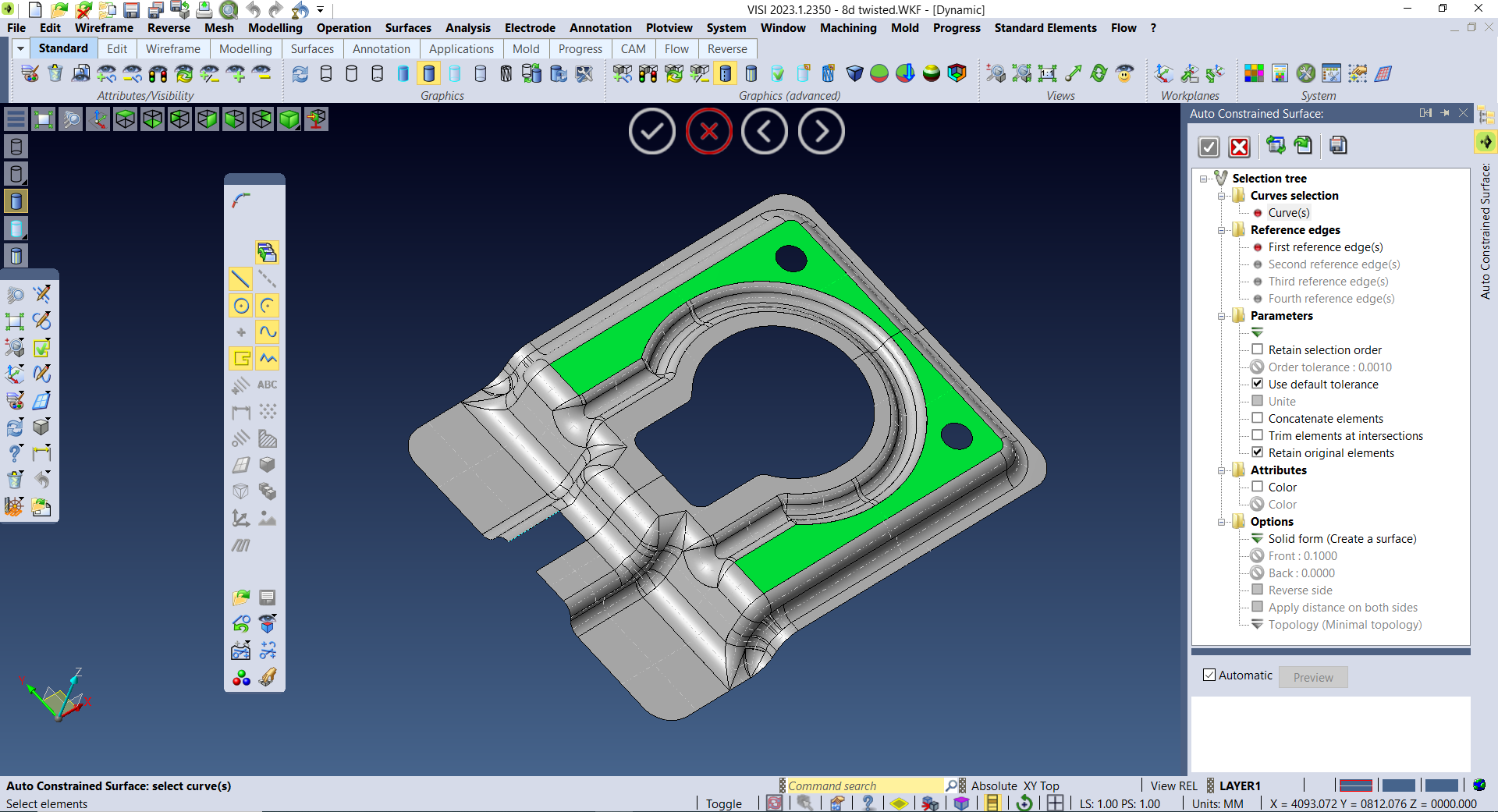Click the red-bordered color swatch in status bar
The width and height of the screenshot is (1498, 812).
[1356, 785]
